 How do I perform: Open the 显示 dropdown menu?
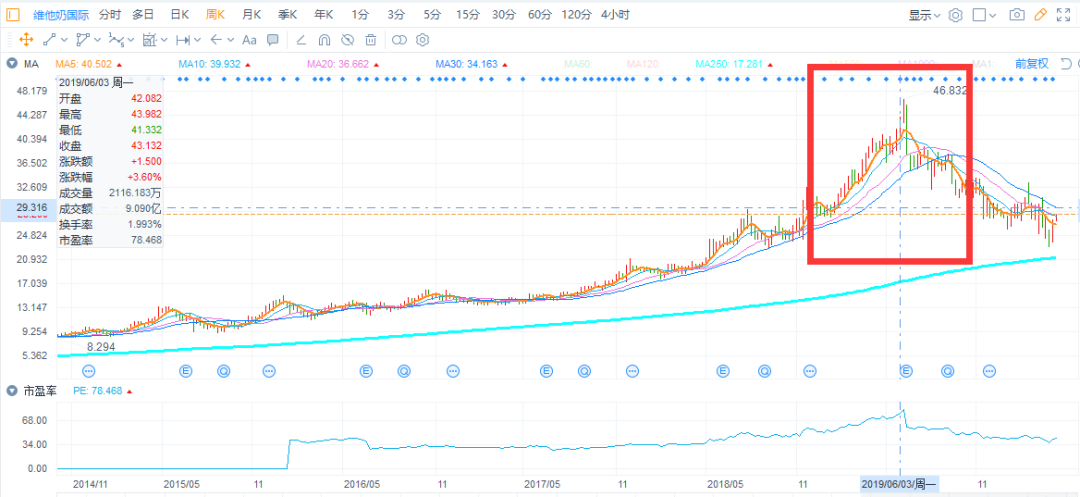924,15
